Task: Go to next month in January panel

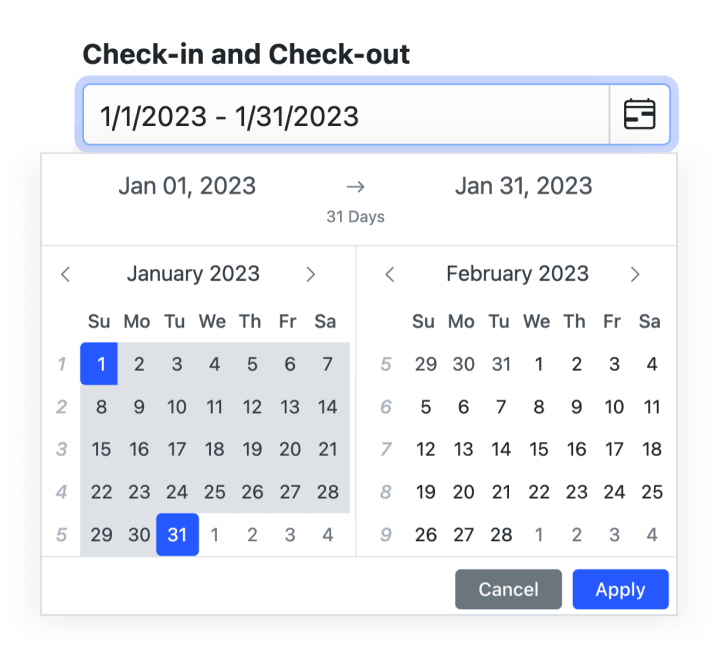Action: [311, 274]
